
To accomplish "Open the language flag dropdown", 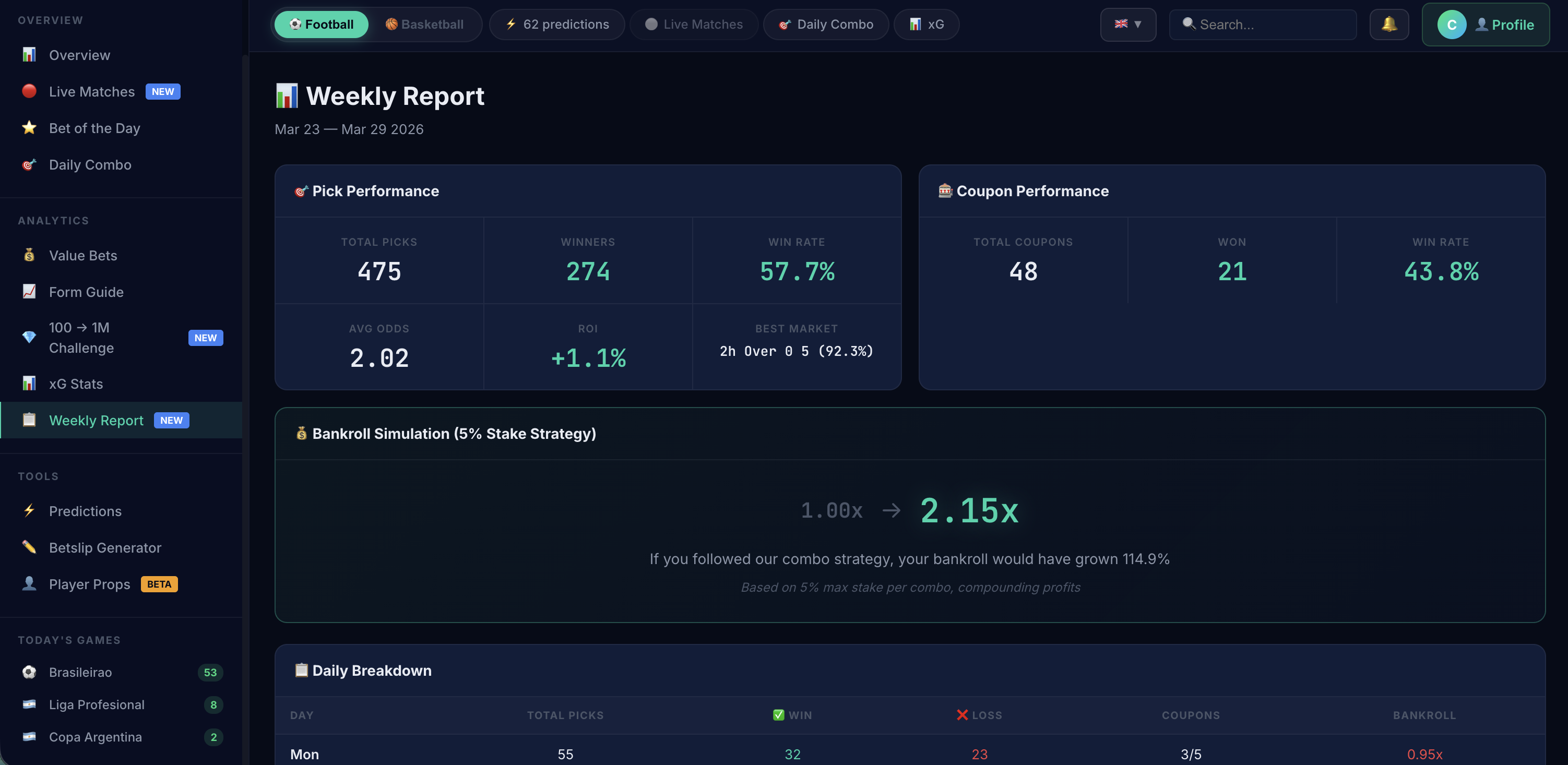I will [1127, 25].
